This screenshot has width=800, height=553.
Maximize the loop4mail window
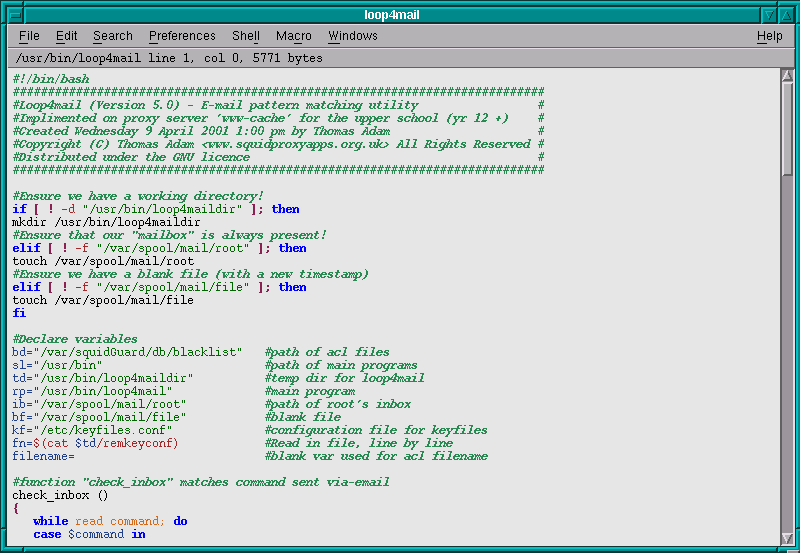coord(786,15)
